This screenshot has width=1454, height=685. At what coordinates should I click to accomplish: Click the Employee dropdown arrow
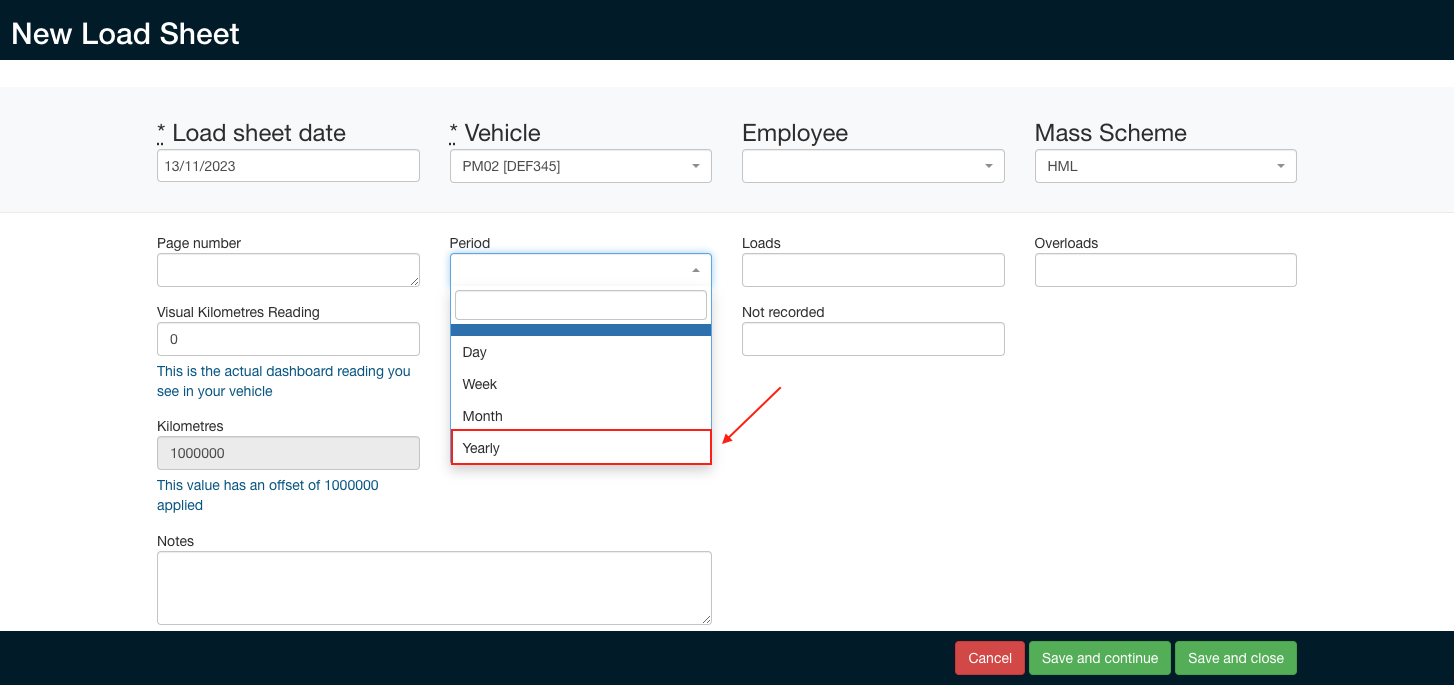(988, 166)
